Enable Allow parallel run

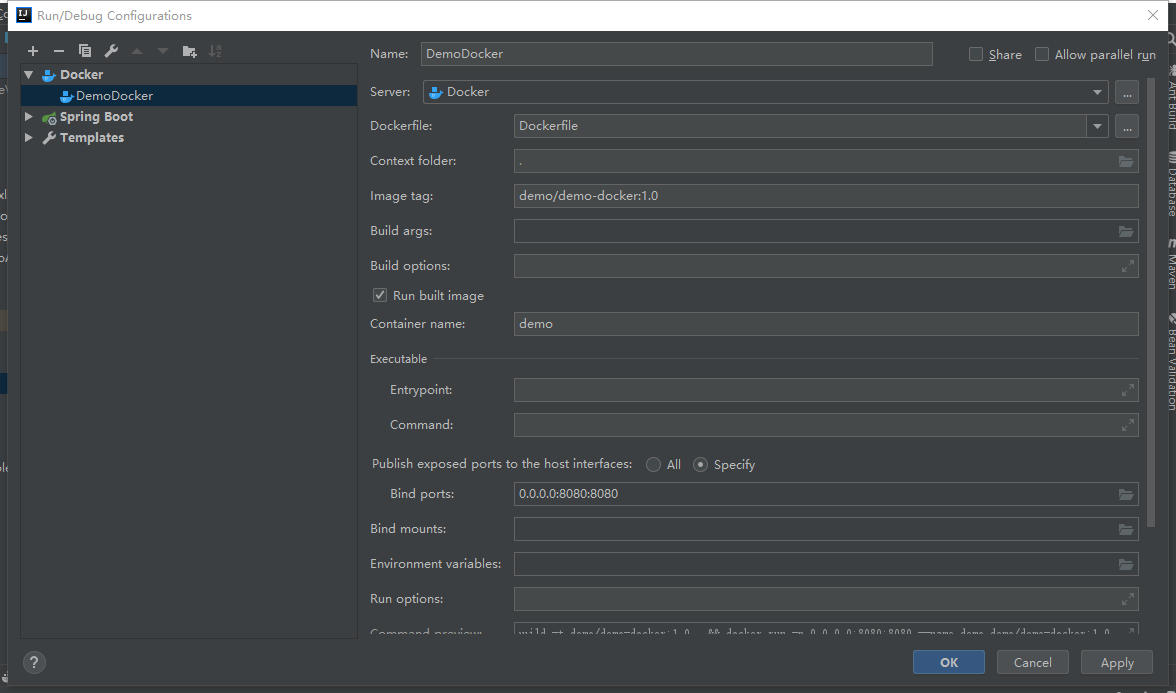1042,54
